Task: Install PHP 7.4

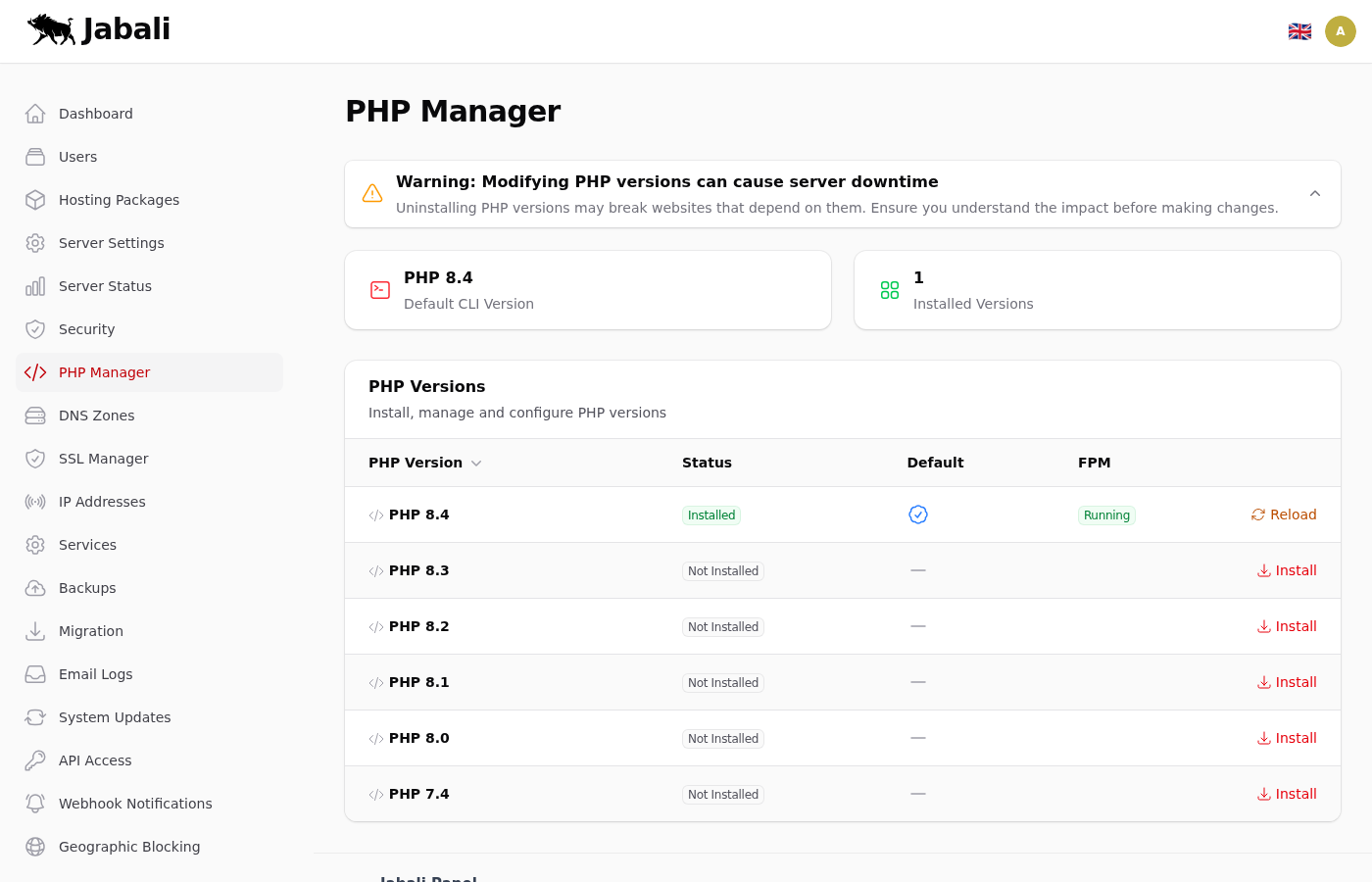Action: pos(1287,794)
